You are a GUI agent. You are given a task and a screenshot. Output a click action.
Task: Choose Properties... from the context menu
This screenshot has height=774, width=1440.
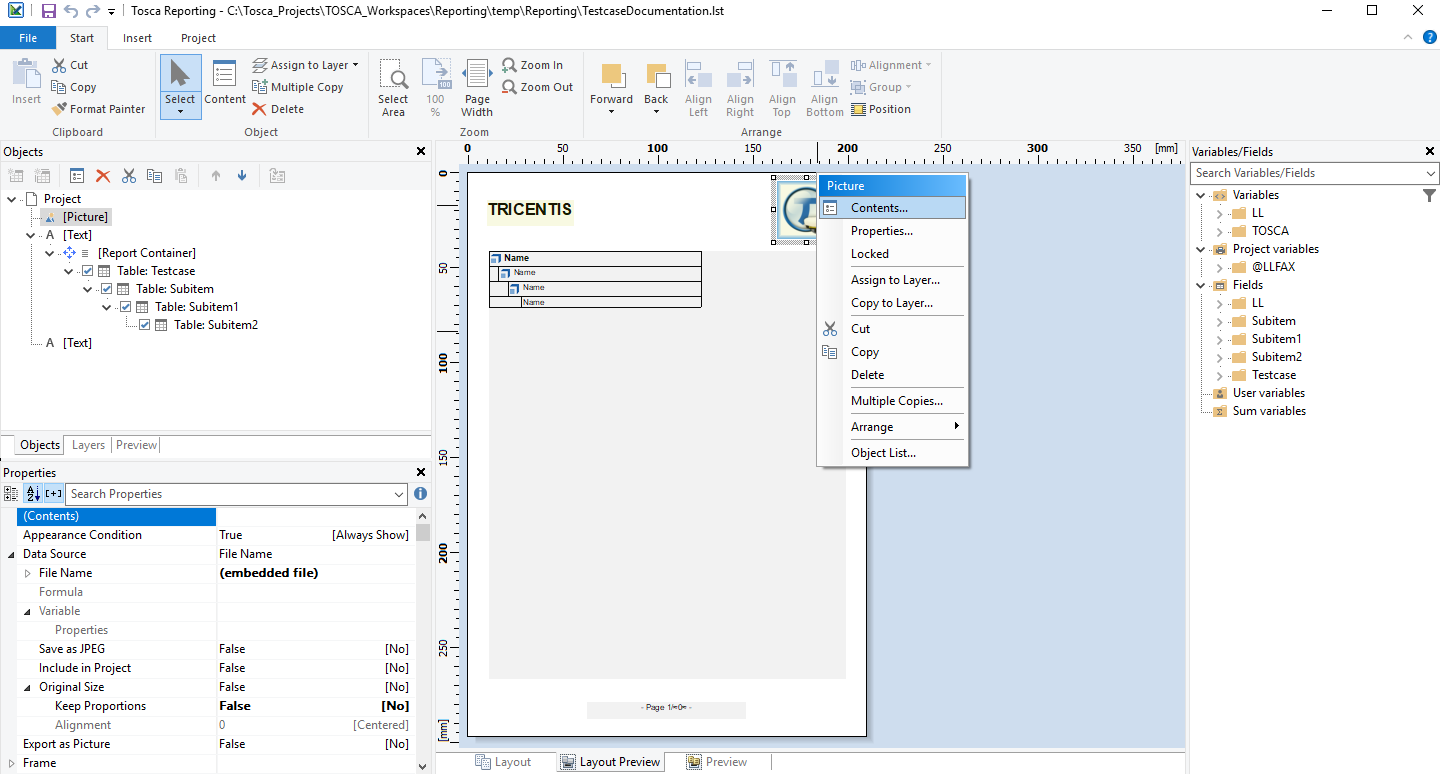tap(881, 231)
